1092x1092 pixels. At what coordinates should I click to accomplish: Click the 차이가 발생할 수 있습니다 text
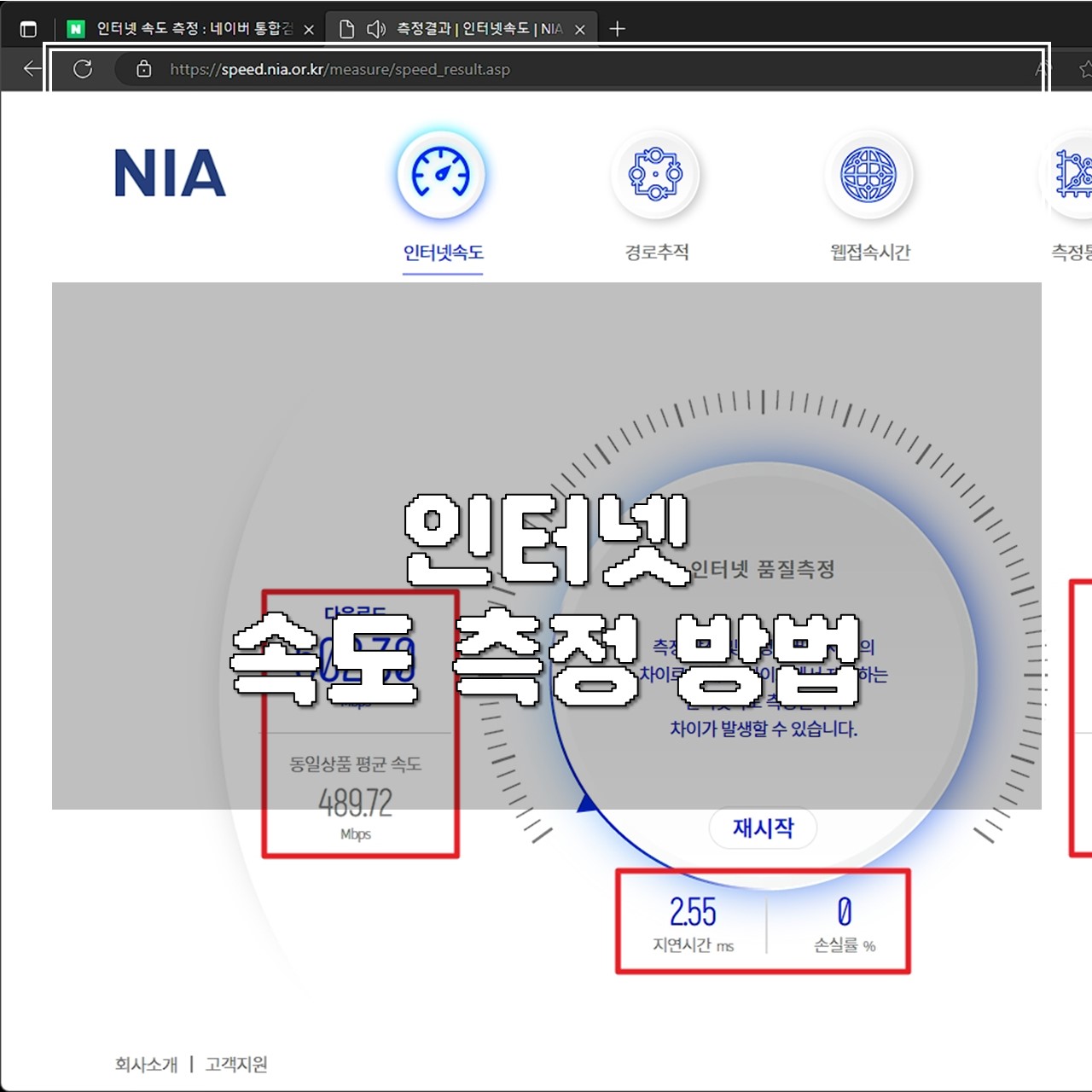point(764,729)
